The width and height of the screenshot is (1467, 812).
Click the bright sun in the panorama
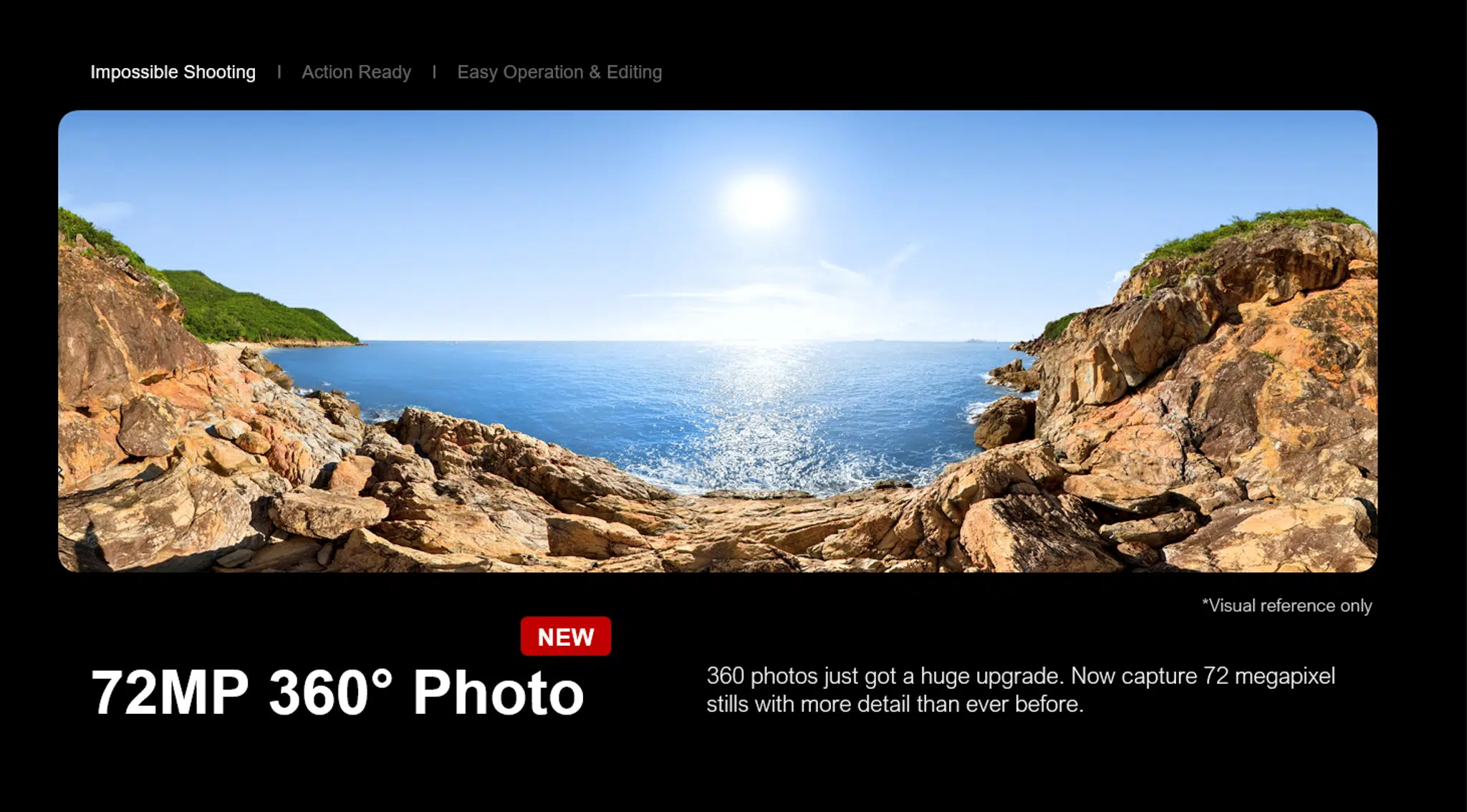[x=759, y=202]
